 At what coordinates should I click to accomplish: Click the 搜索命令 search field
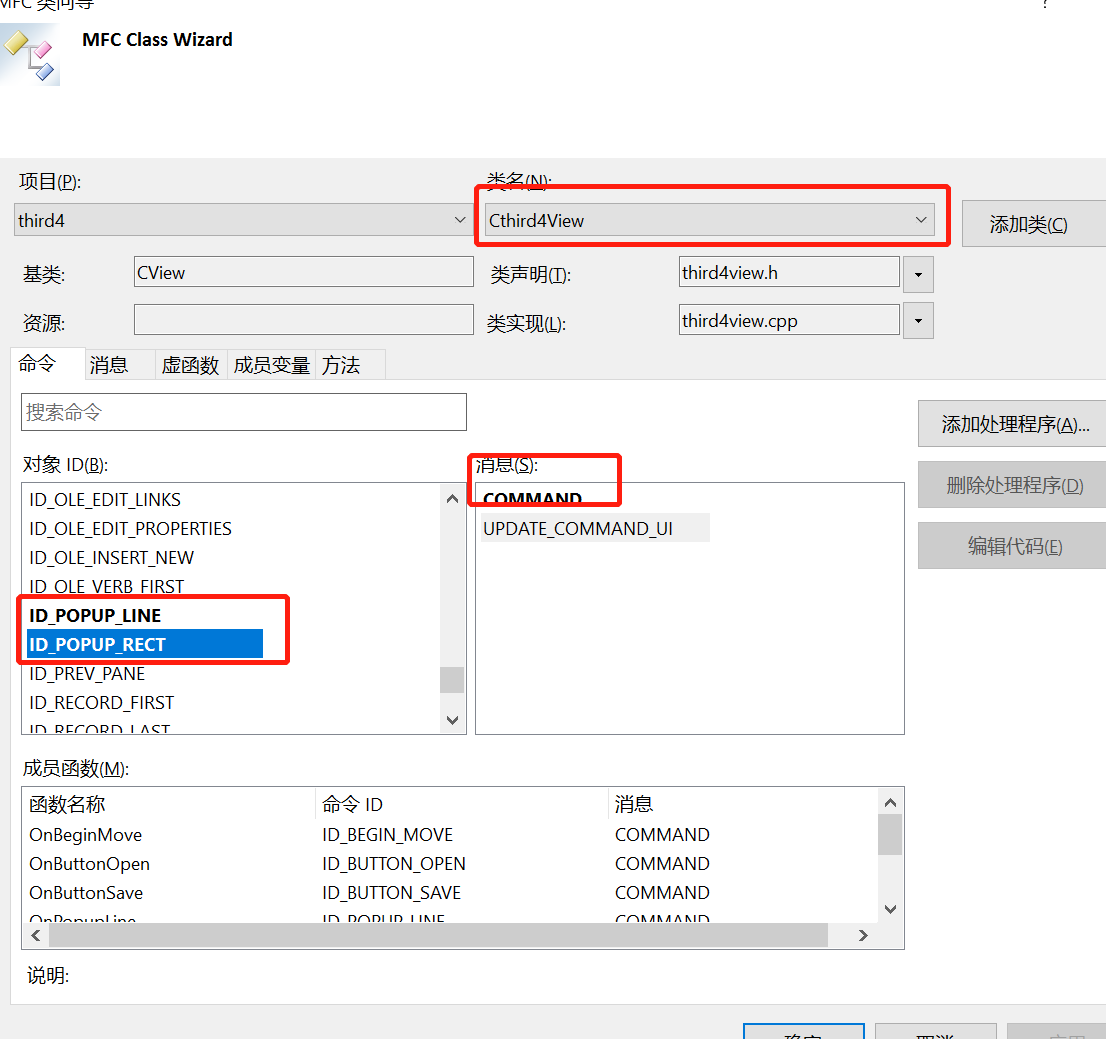(x=243, y=411)
